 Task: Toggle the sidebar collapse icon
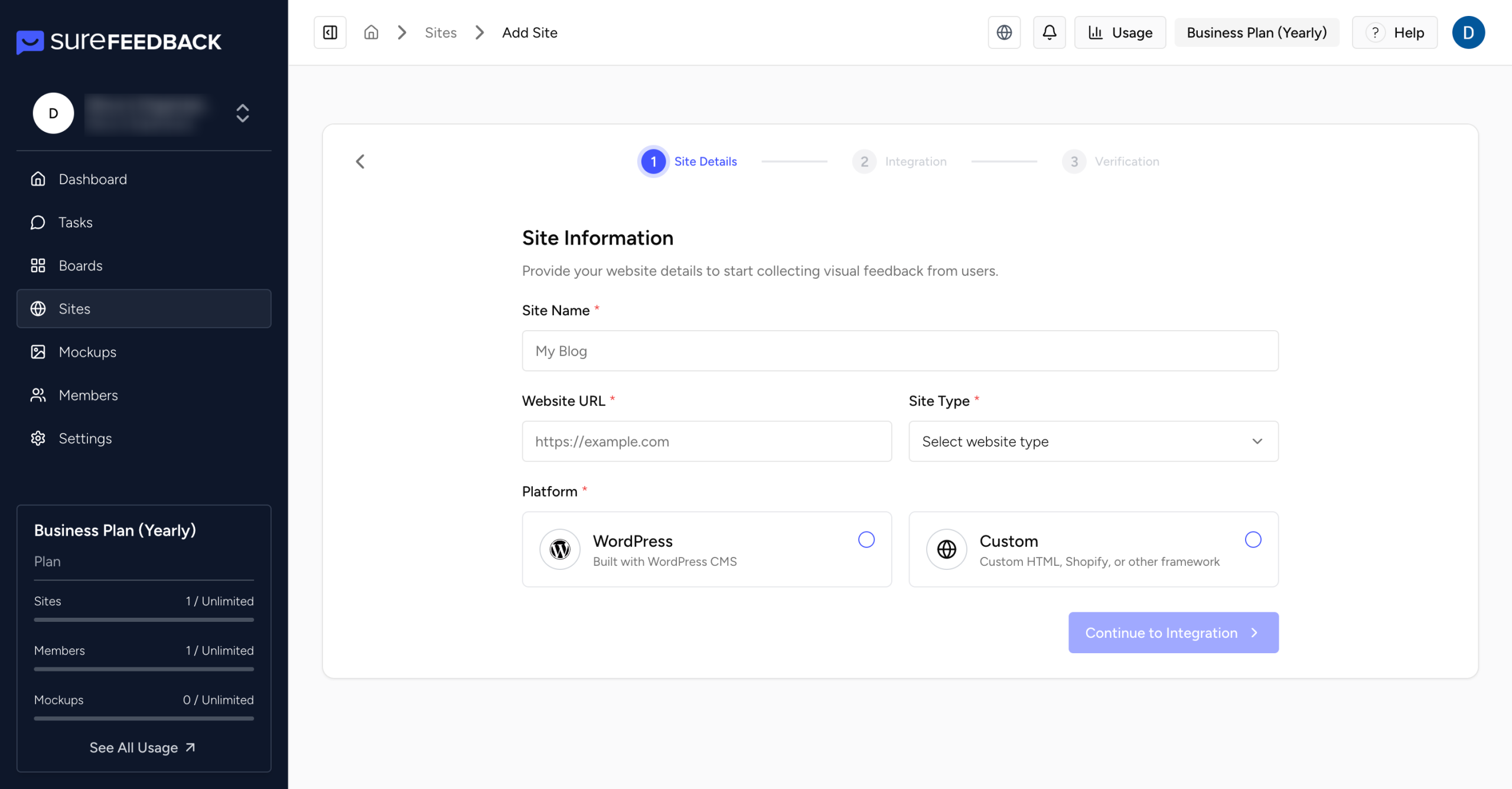click(330, 32)
